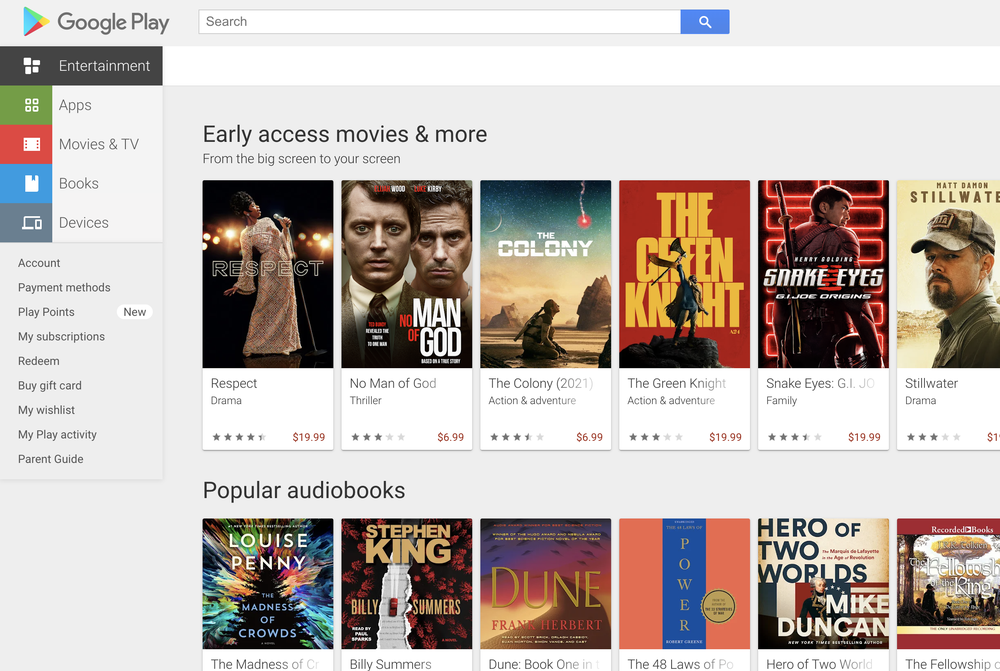Open the Hero of Two Worlds cover
Image resolution: width=1000 pixels, height=671 pixels.
[x=823, y=584]
